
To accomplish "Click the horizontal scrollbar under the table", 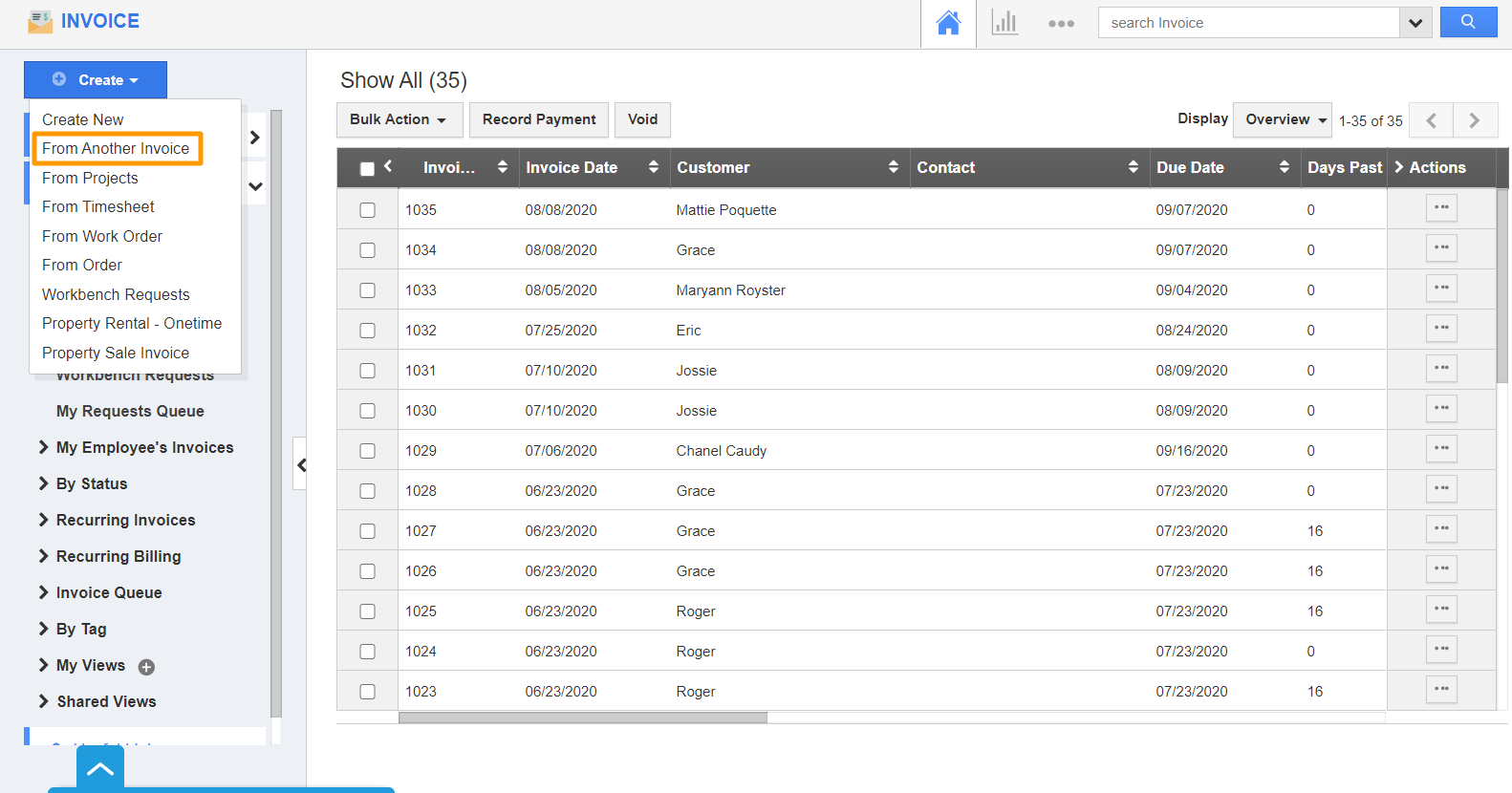I will pos(582,718).
